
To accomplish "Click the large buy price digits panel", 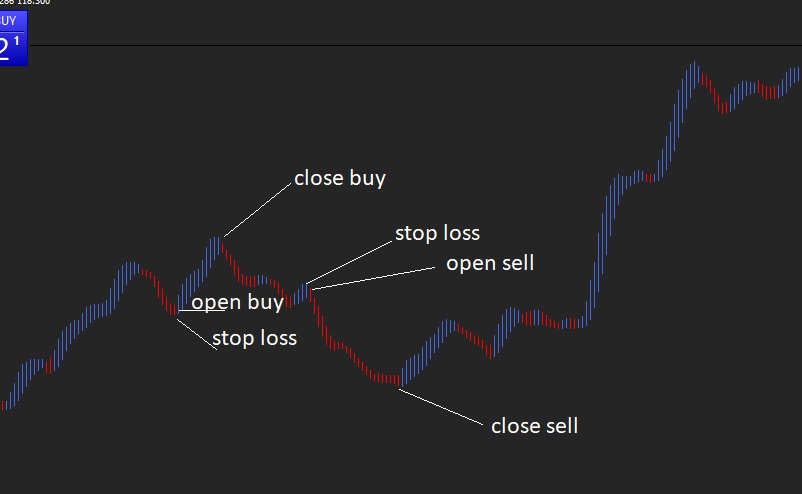I will (13, 48).
